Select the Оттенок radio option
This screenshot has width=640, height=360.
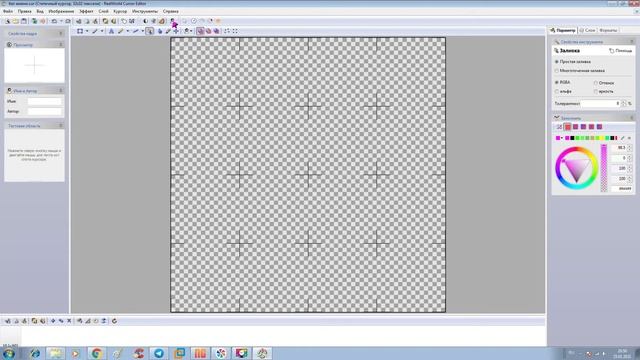604,83
